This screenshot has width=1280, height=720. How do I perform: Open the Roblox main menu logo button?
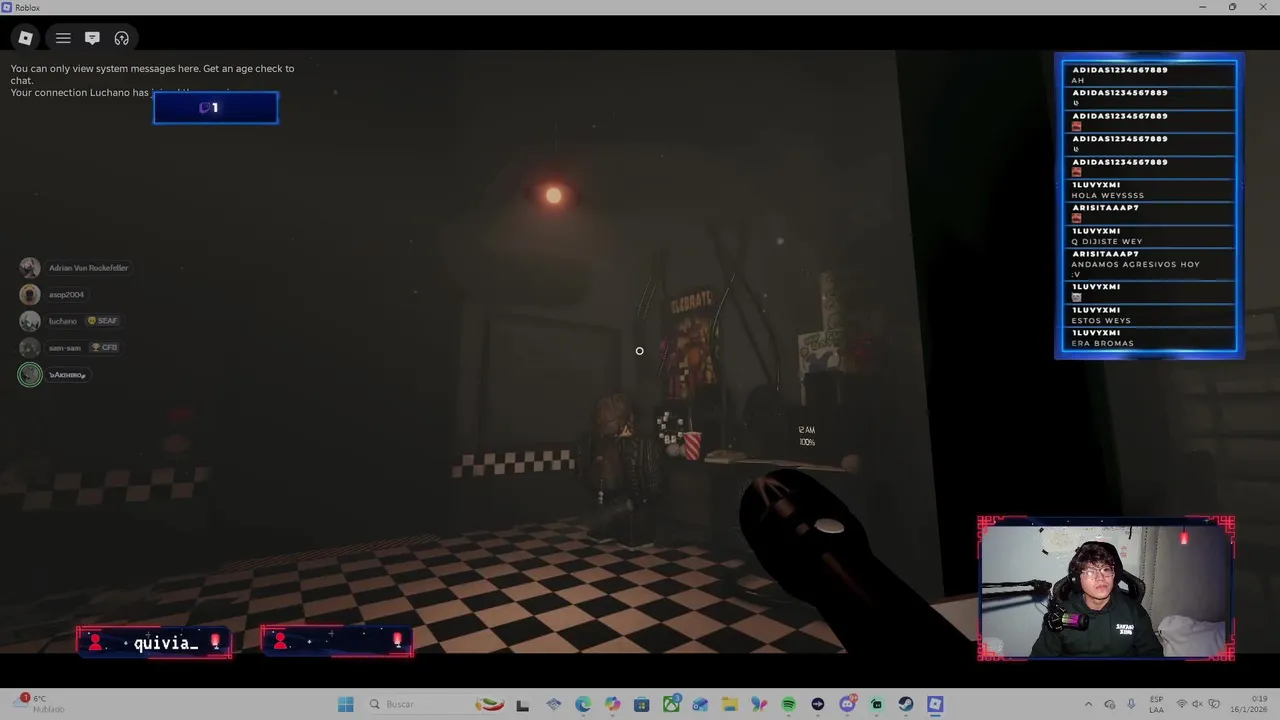pyautogui.click(x=26, y=38)
